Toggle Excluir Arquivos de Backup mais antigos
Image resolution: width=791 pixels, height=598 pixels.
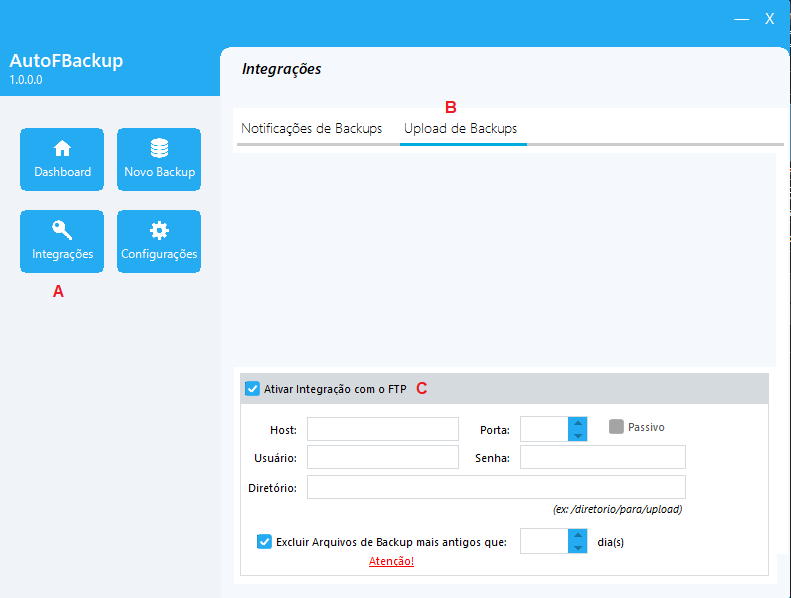(264, 542)
